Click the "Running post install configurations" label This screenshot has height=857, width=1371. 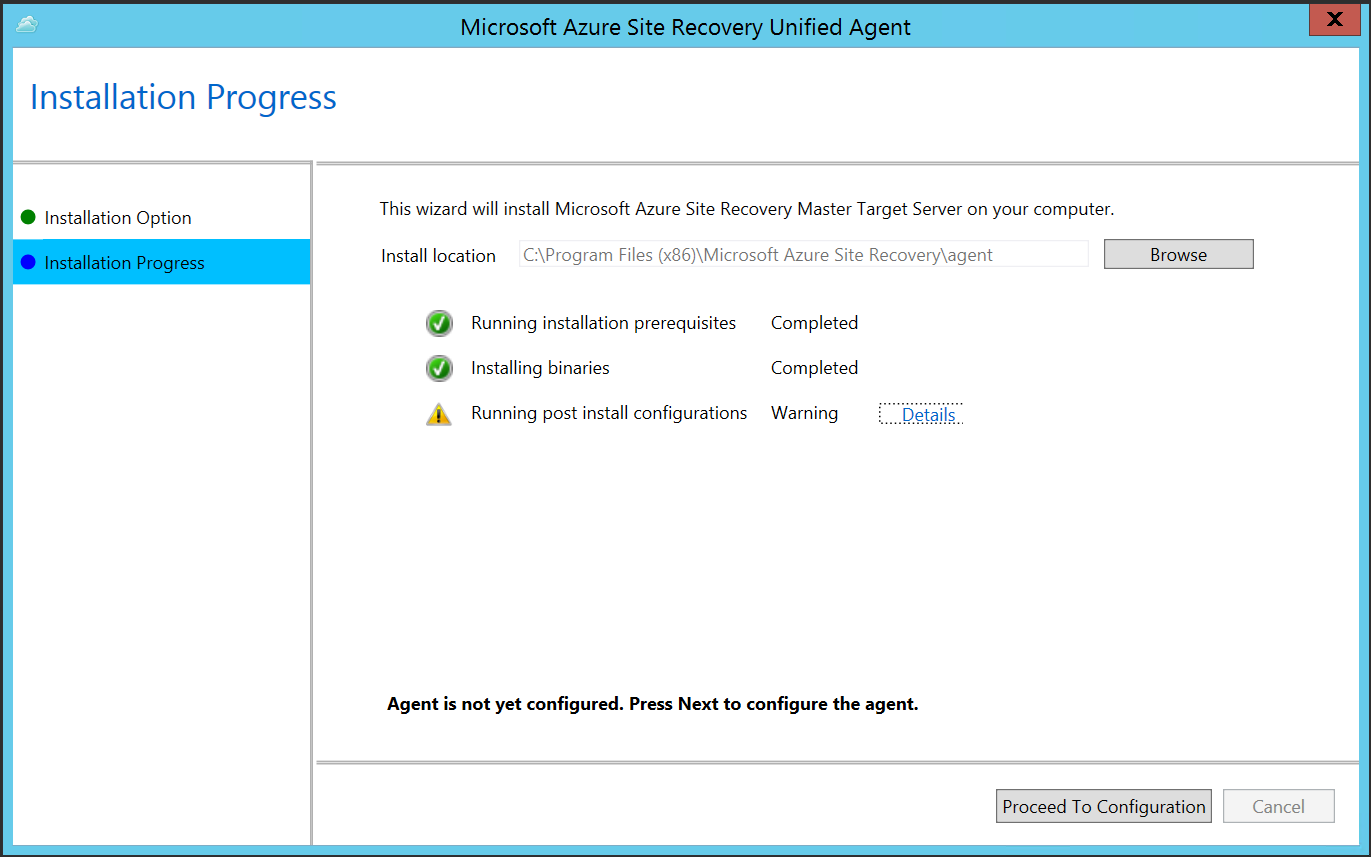pyautogui.click(x=609, y=413)
